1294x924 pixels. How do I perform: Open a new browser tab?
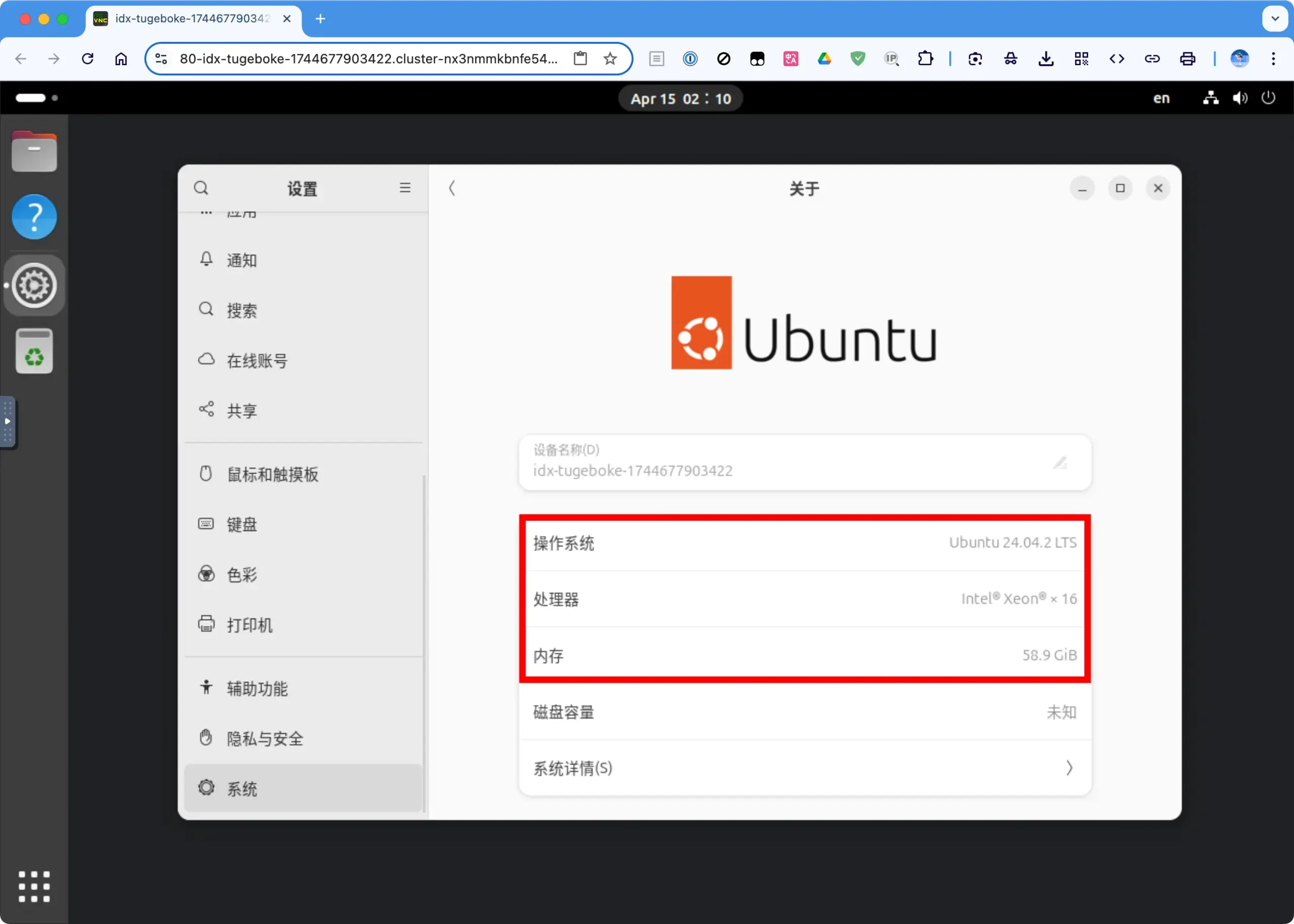click(x=320, y=19)
